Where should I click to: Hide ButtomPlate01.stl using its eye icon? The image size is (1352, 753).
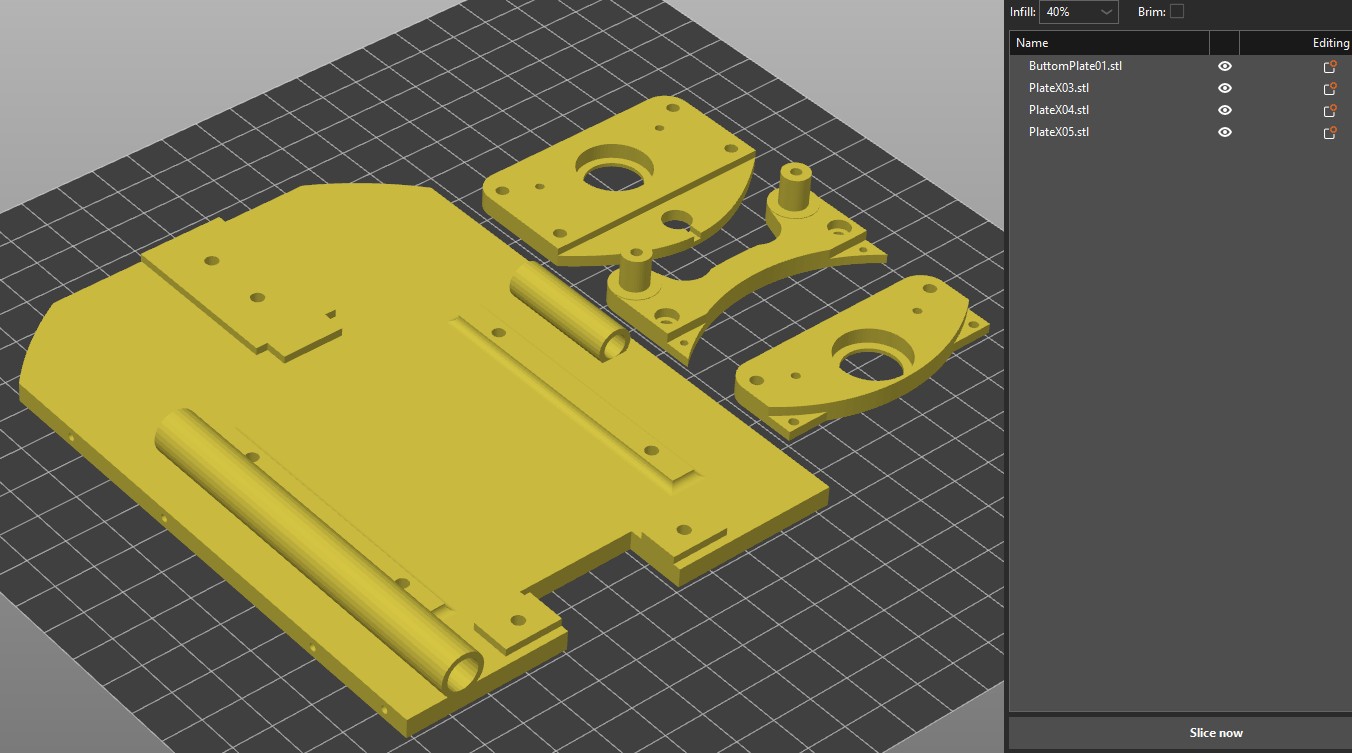pos(1225,66)
